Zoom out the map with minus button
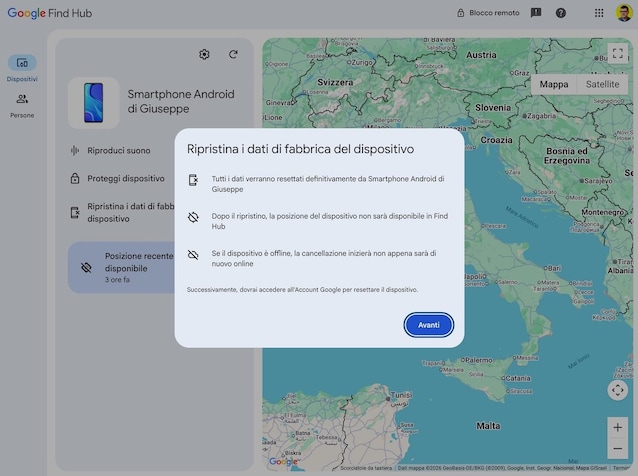Viewport: 638px width, 476px height. click(618, 449)
